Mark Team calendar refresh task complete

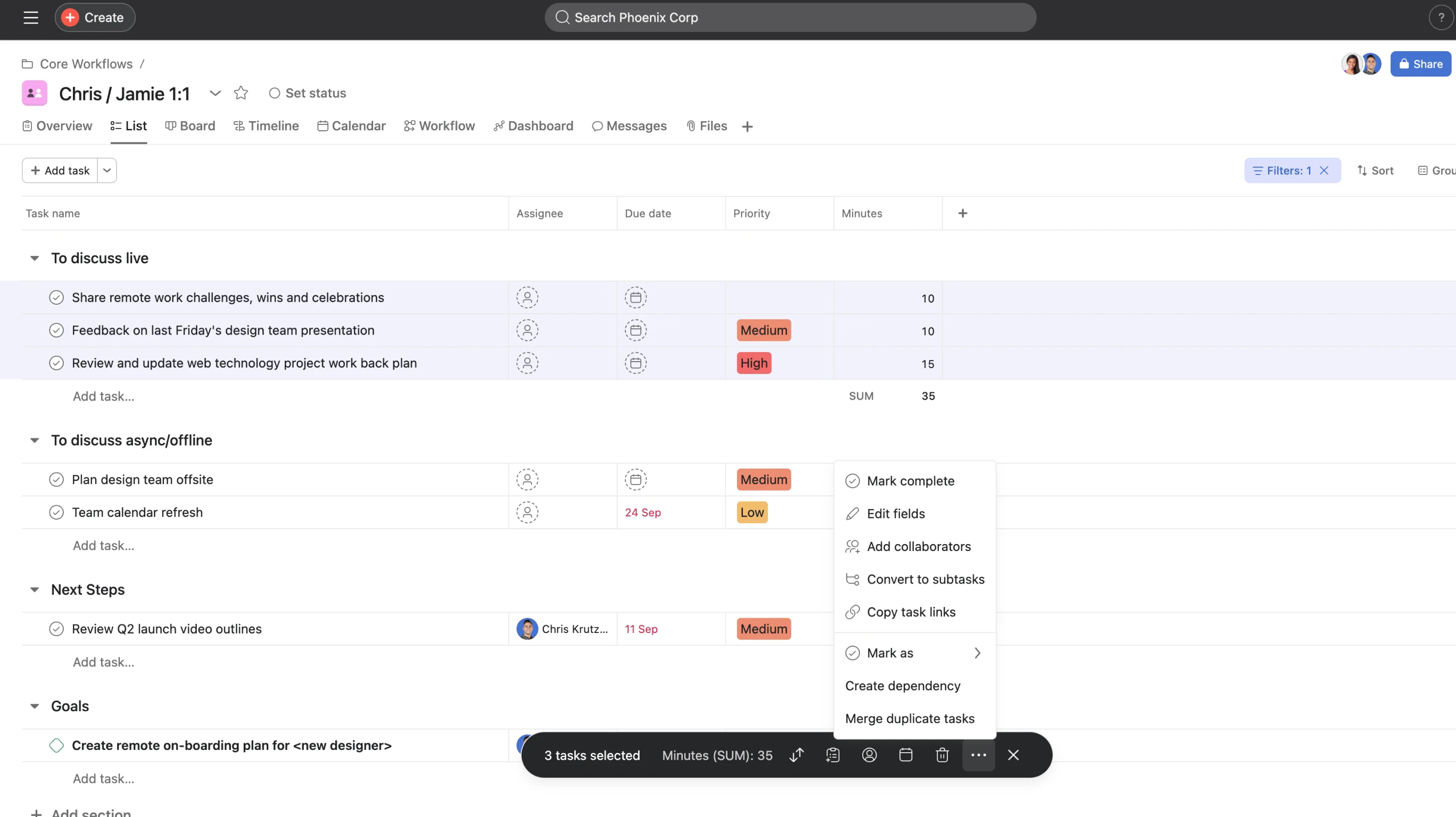coord(56,512)
